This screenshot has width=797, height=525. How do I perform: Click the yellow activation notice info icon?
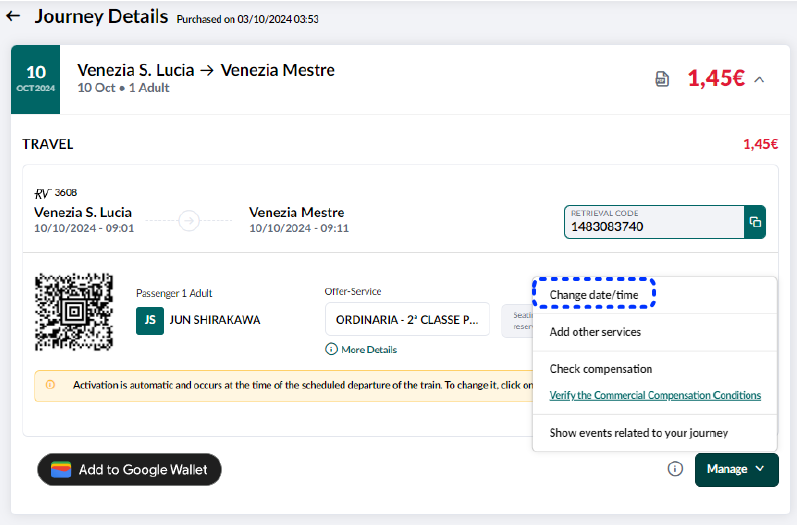tap(50, 385)
